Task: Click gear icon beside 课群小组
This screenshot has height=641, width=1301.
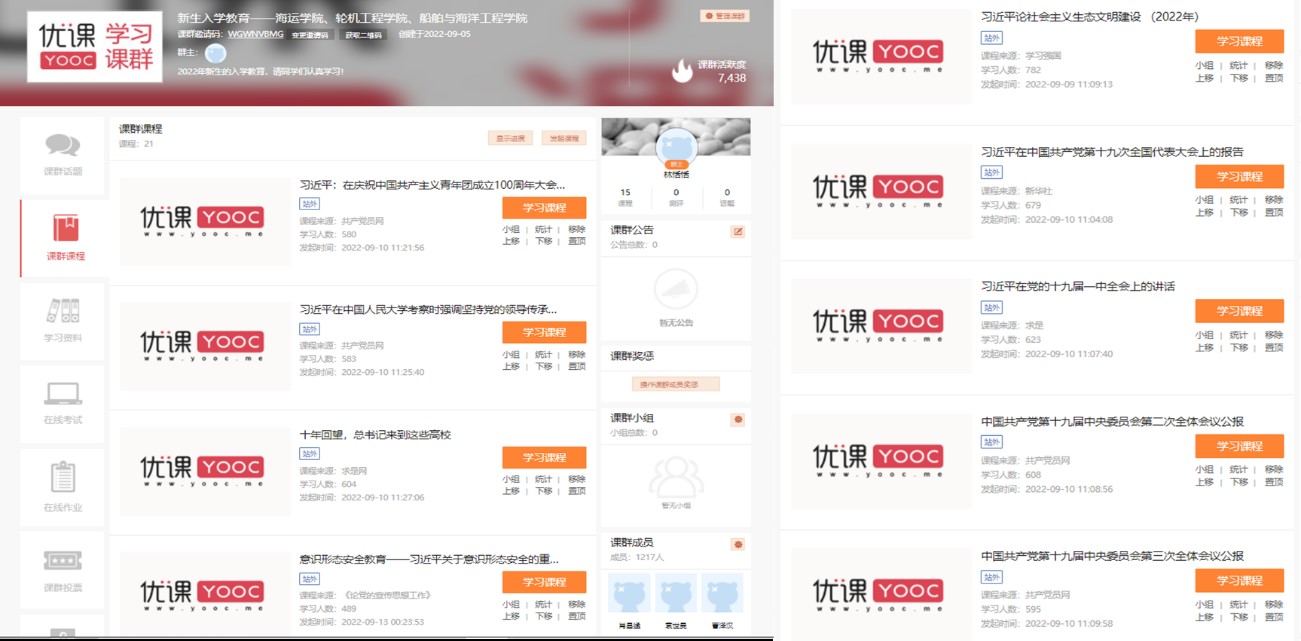Action: pyautogui.click(x=738, y=419)
